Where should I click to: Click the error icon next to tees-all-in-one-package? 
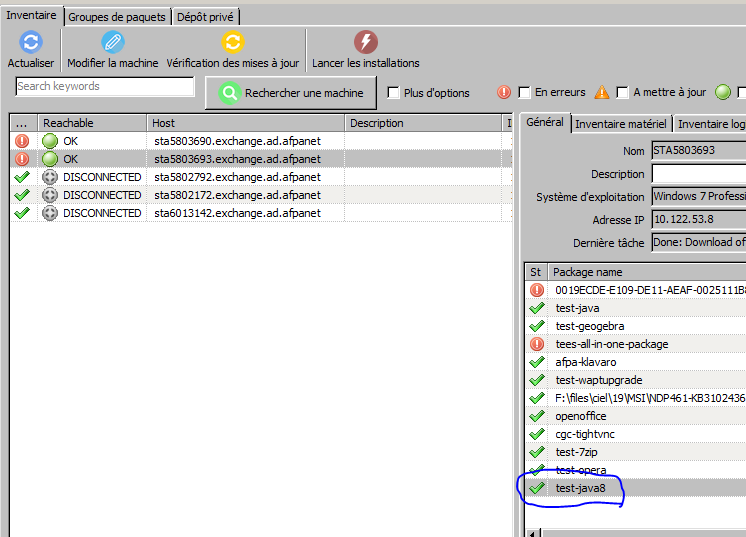(x=537, y=344)
